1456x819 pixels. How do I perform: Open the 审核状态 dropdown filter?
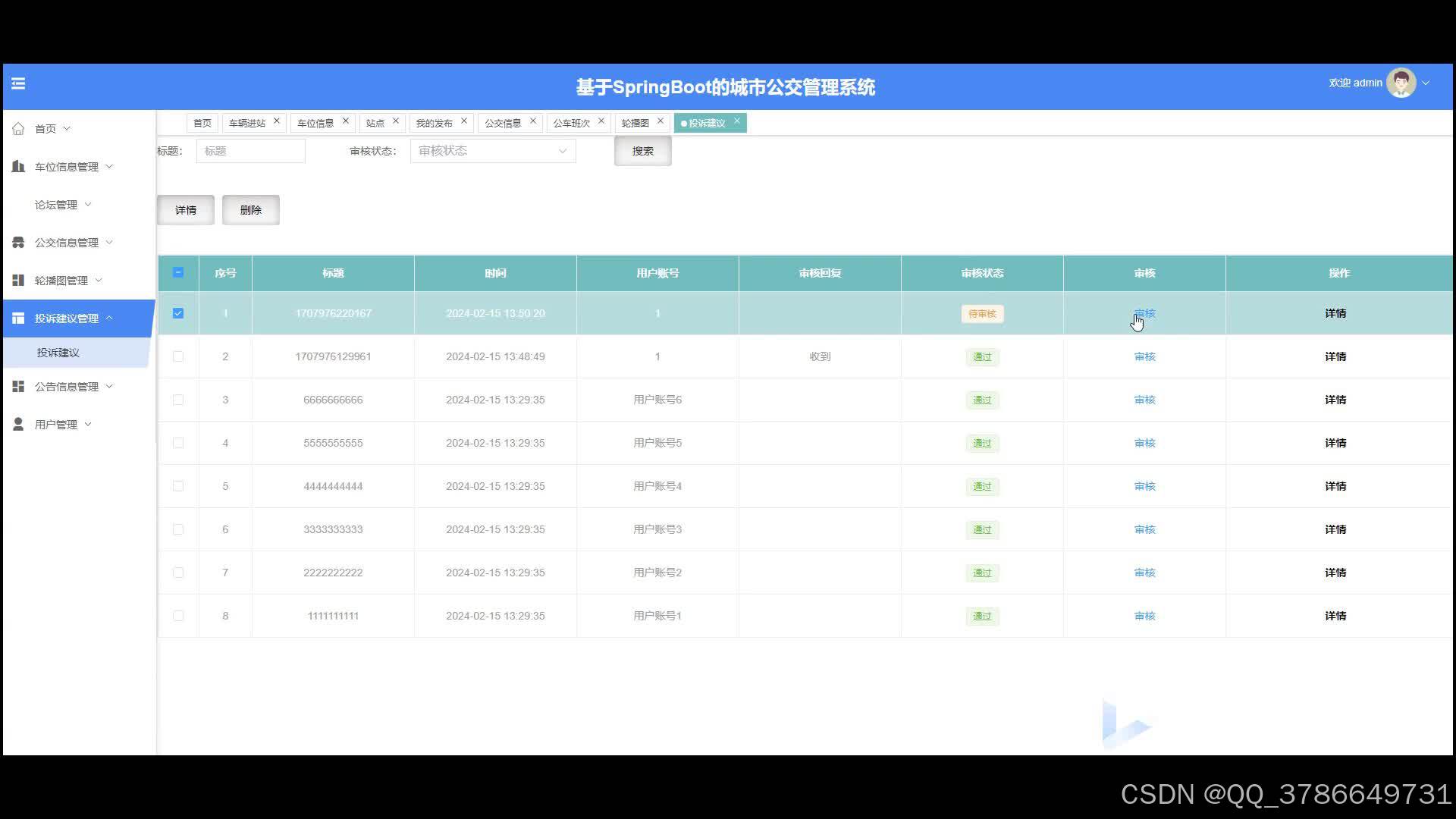click(x=493, y=151)
